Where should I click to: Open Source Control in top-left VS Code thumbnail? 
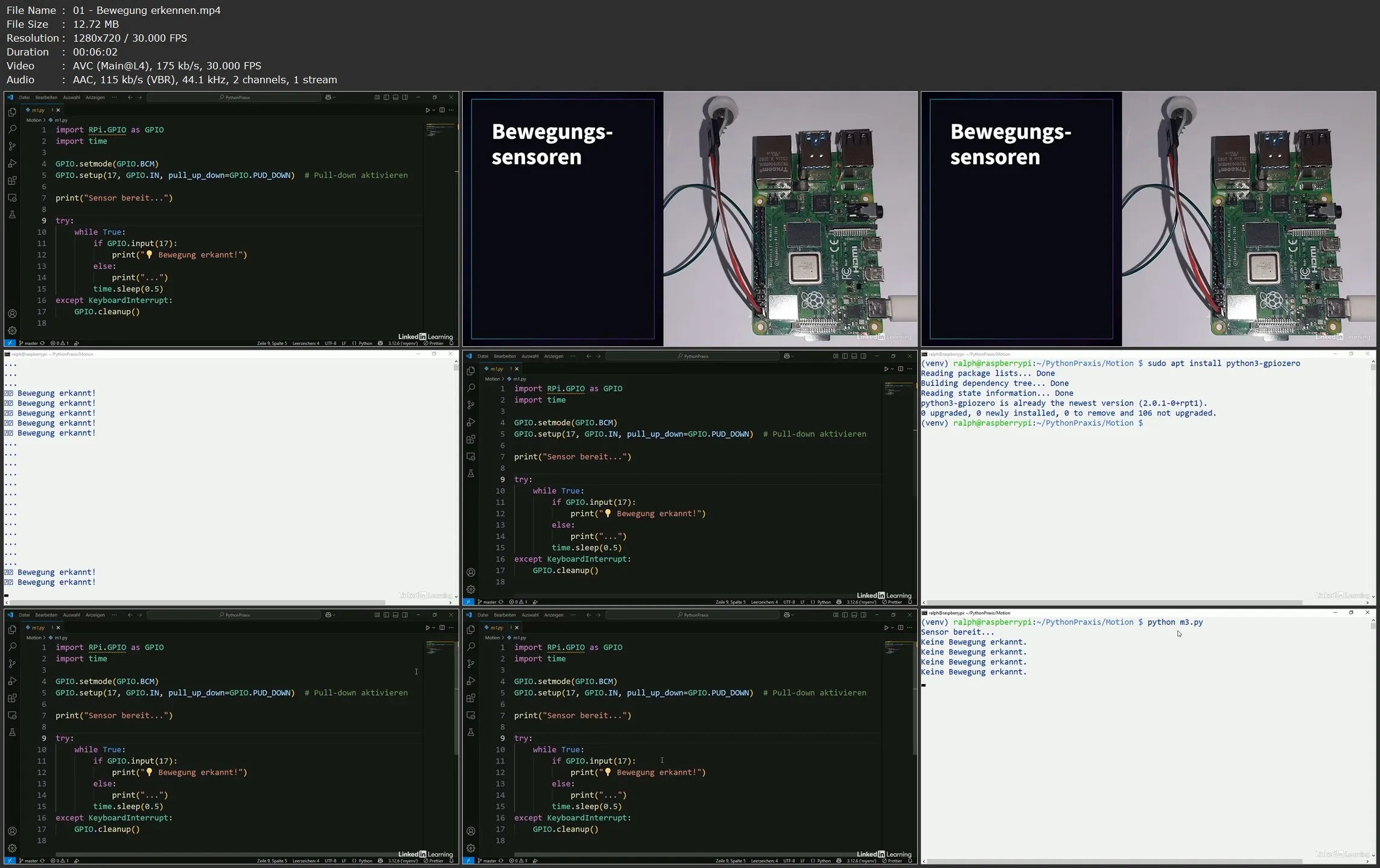[x=12, y=146]
